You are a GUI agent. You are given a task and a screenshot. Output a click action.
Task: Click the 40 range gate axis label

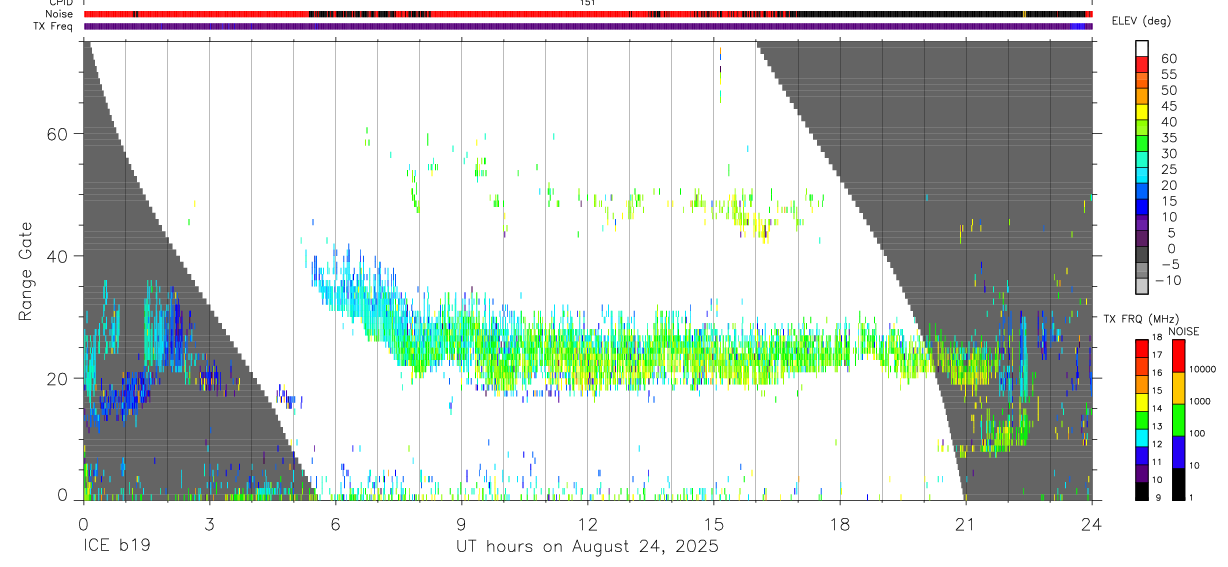pyautogui.click(x=57, y=256)
